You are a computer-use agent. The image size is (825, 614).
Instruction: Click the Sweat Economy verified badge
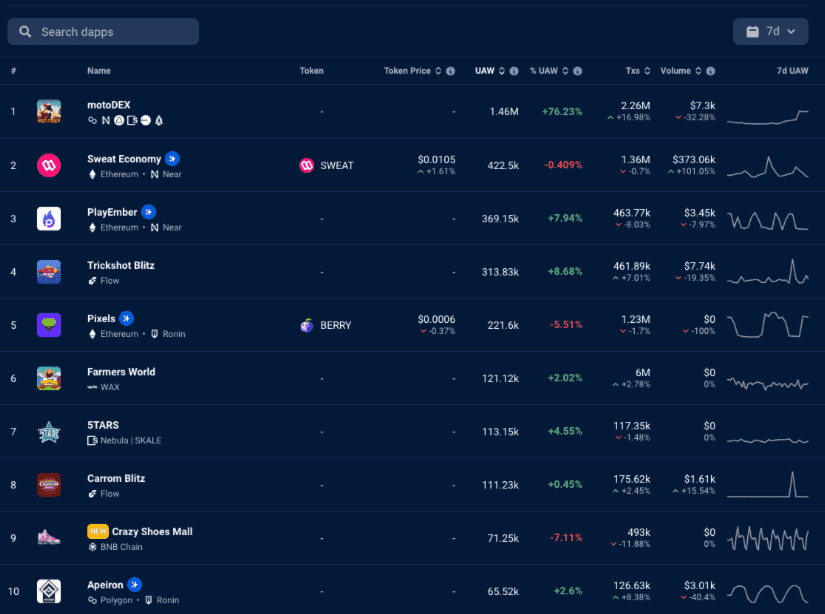tap(172, 158)
